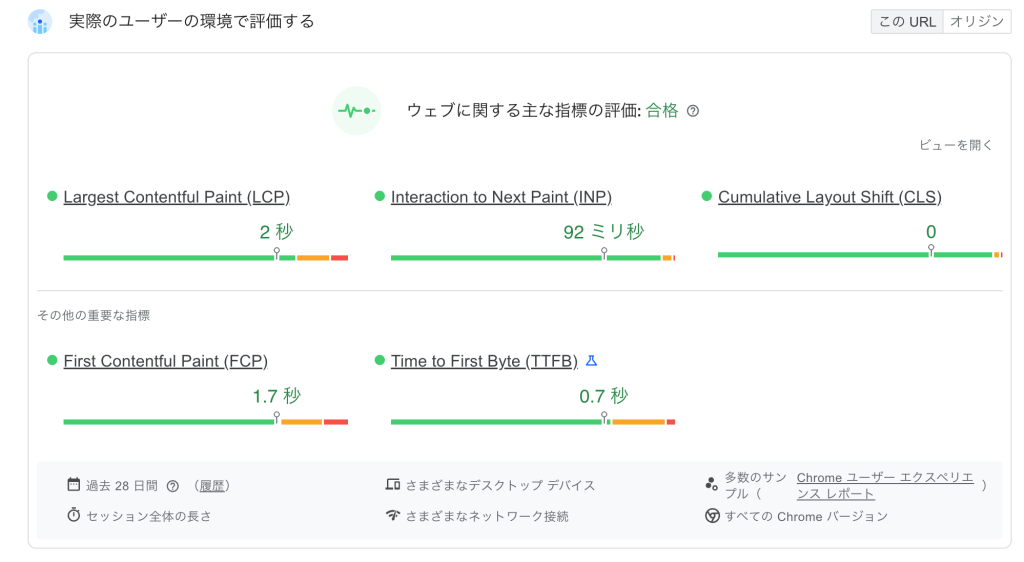Switch to the オリジン tab
Image resolution: width=1024 pixels, height=562 pixels.
tap(977, 22)
